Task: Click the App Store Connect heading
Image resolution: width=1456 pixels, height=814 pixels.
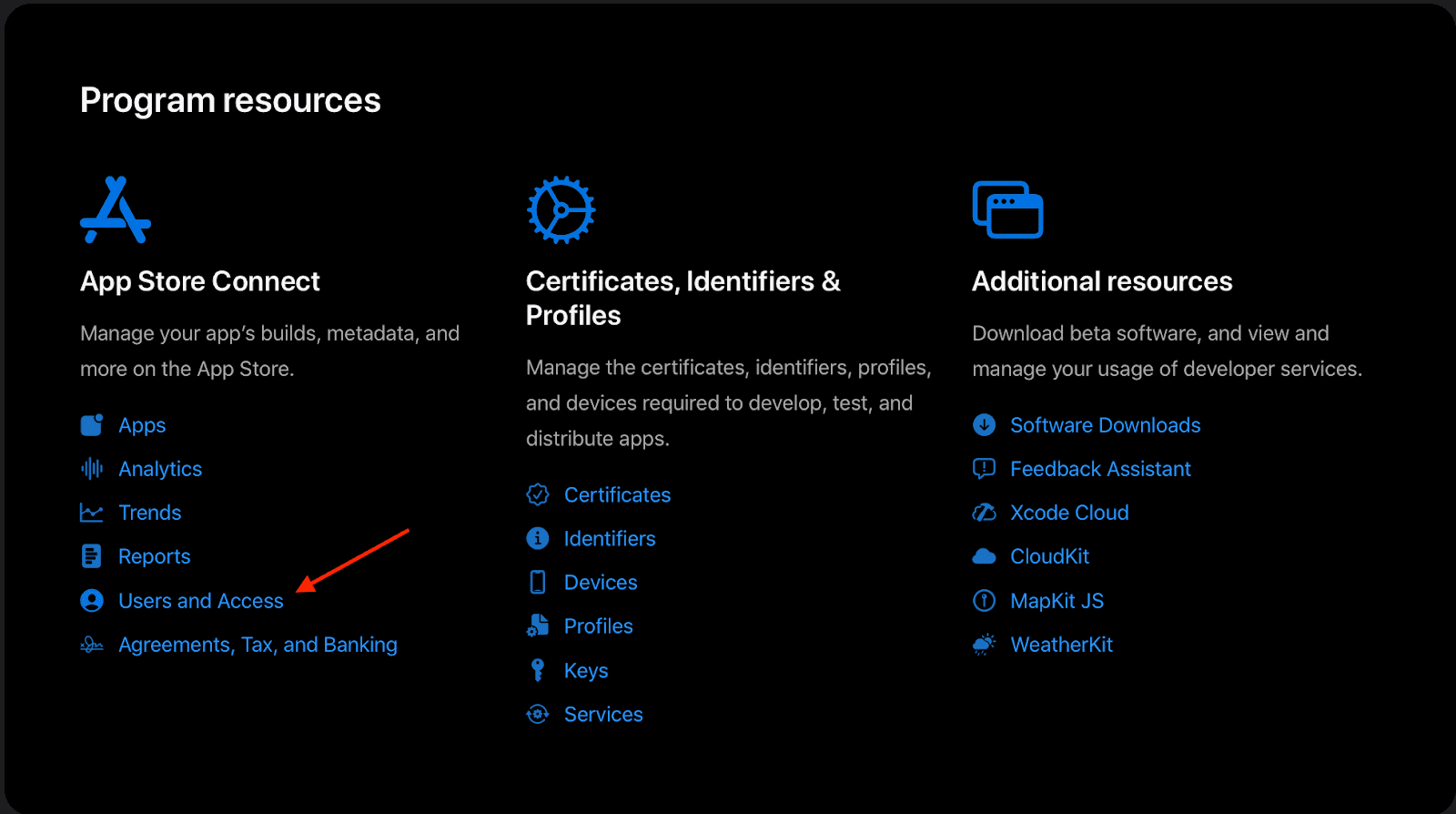Action: (x=200, y=281)
